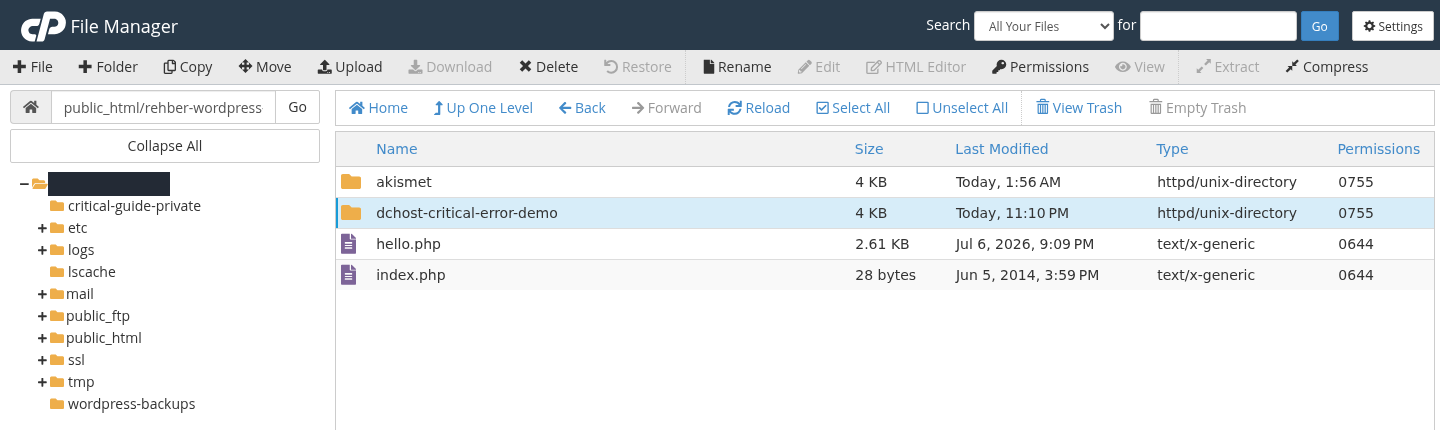
Task: Click Select All
Action: pos(853,108)
